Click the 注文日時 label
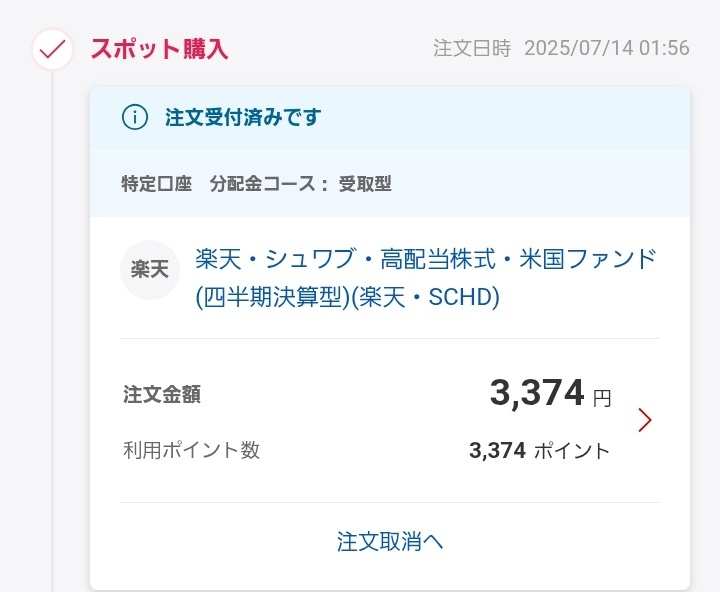Viewport: 720px width, 592px height. point(472,48)
